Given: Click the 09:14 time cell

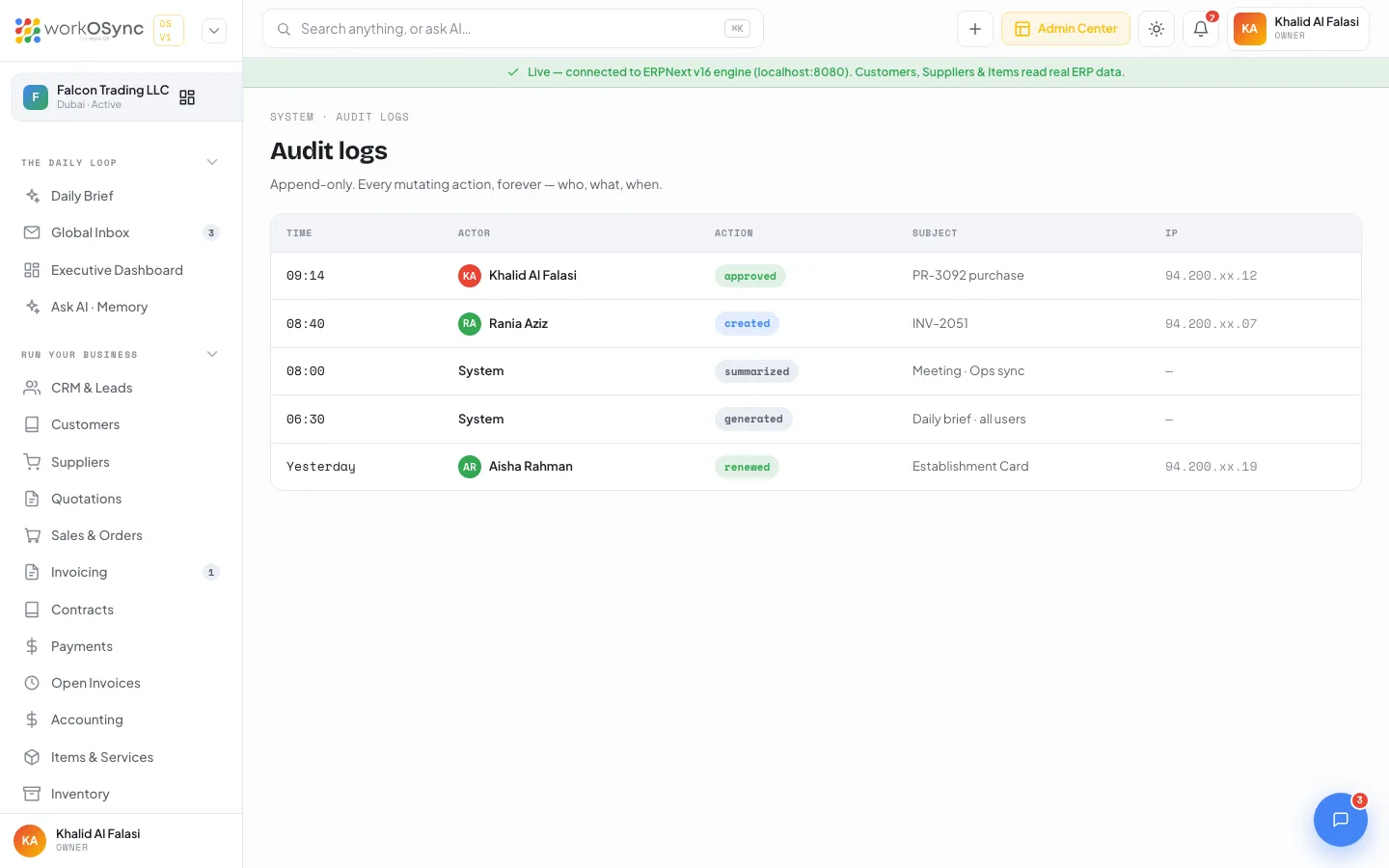Looking at the screenshot, I should tap(306, 276).
